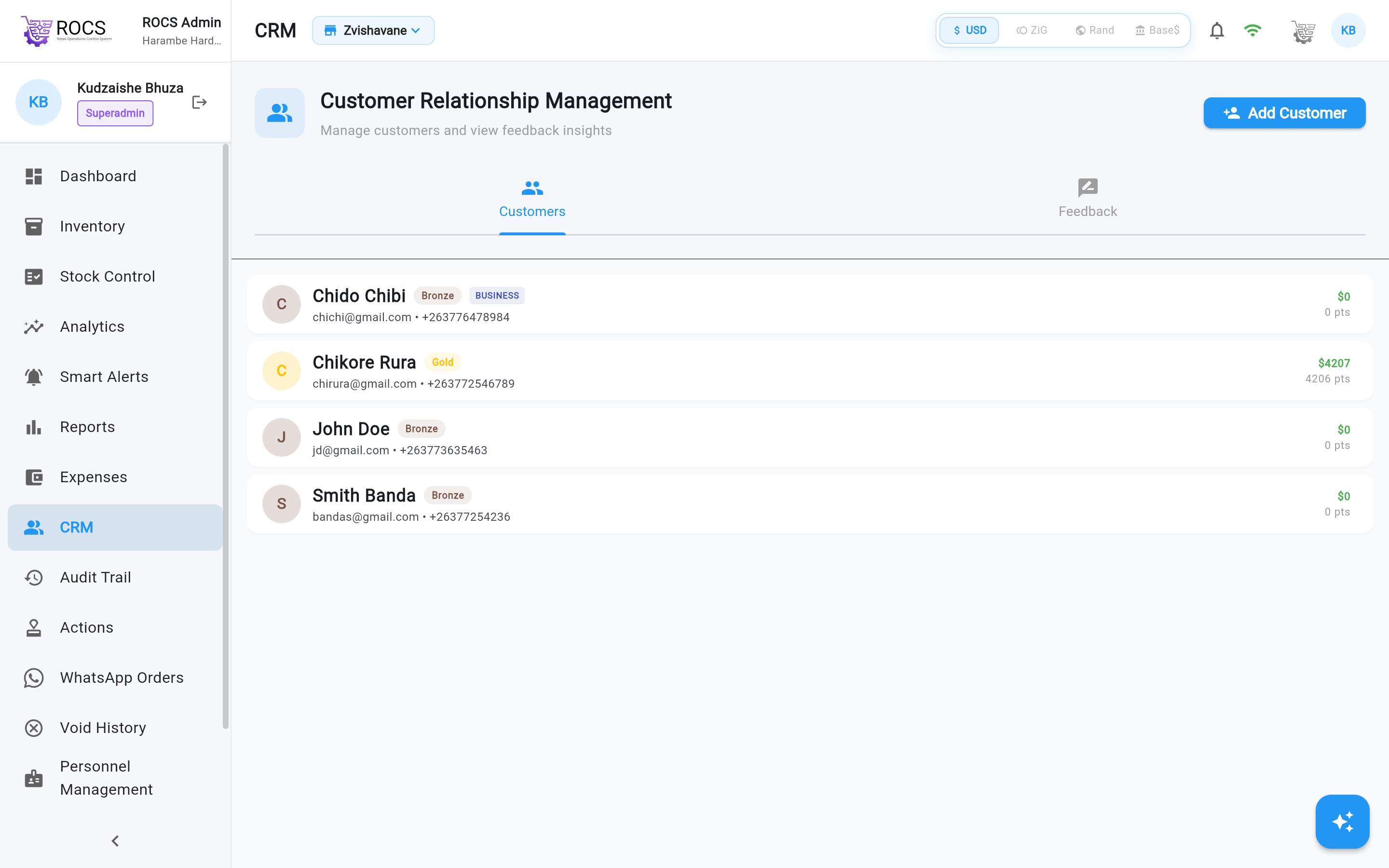Switch to the Feedback tab

pyautogui.click(x=1087, y=199)
